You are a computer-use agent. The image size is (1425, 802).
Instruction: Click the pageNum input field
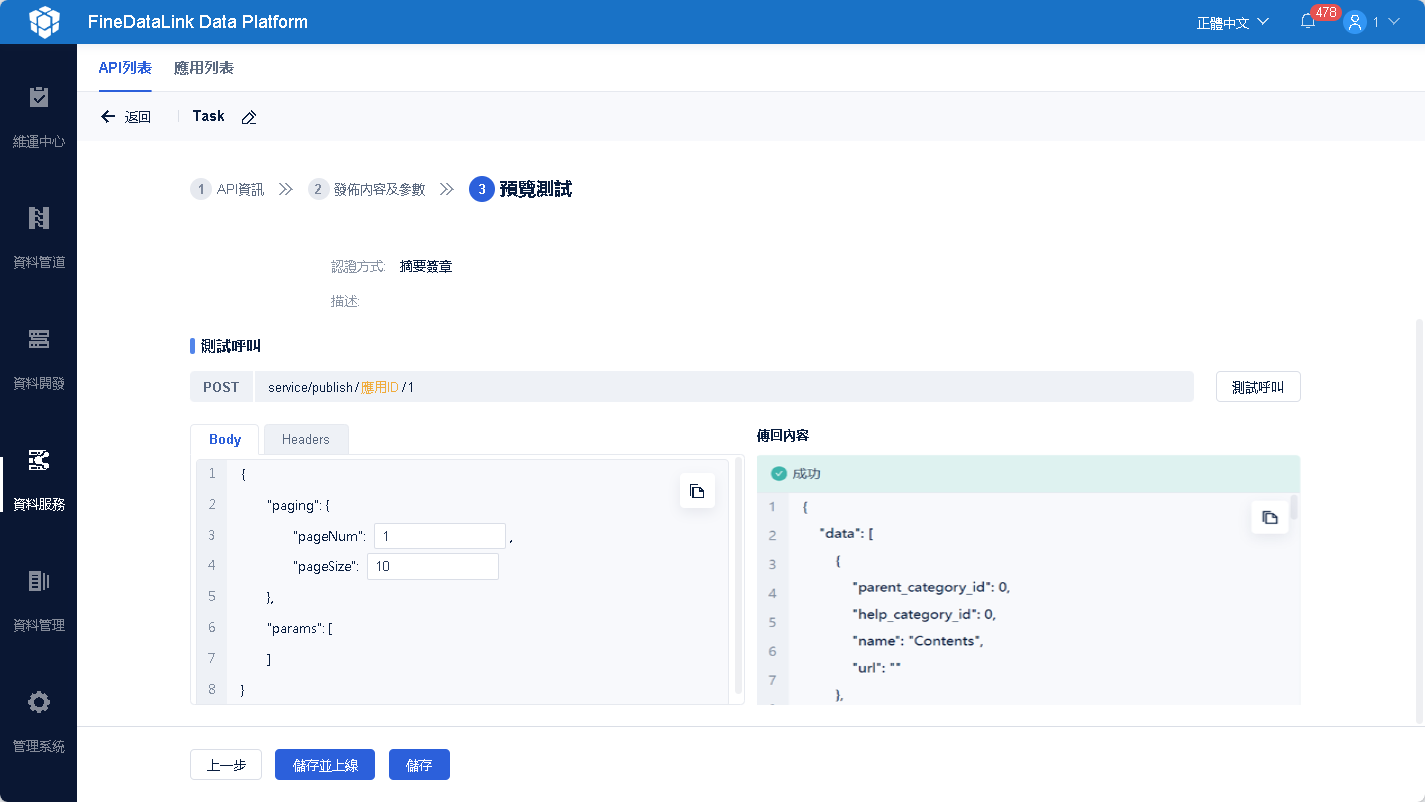pos(440,536)
